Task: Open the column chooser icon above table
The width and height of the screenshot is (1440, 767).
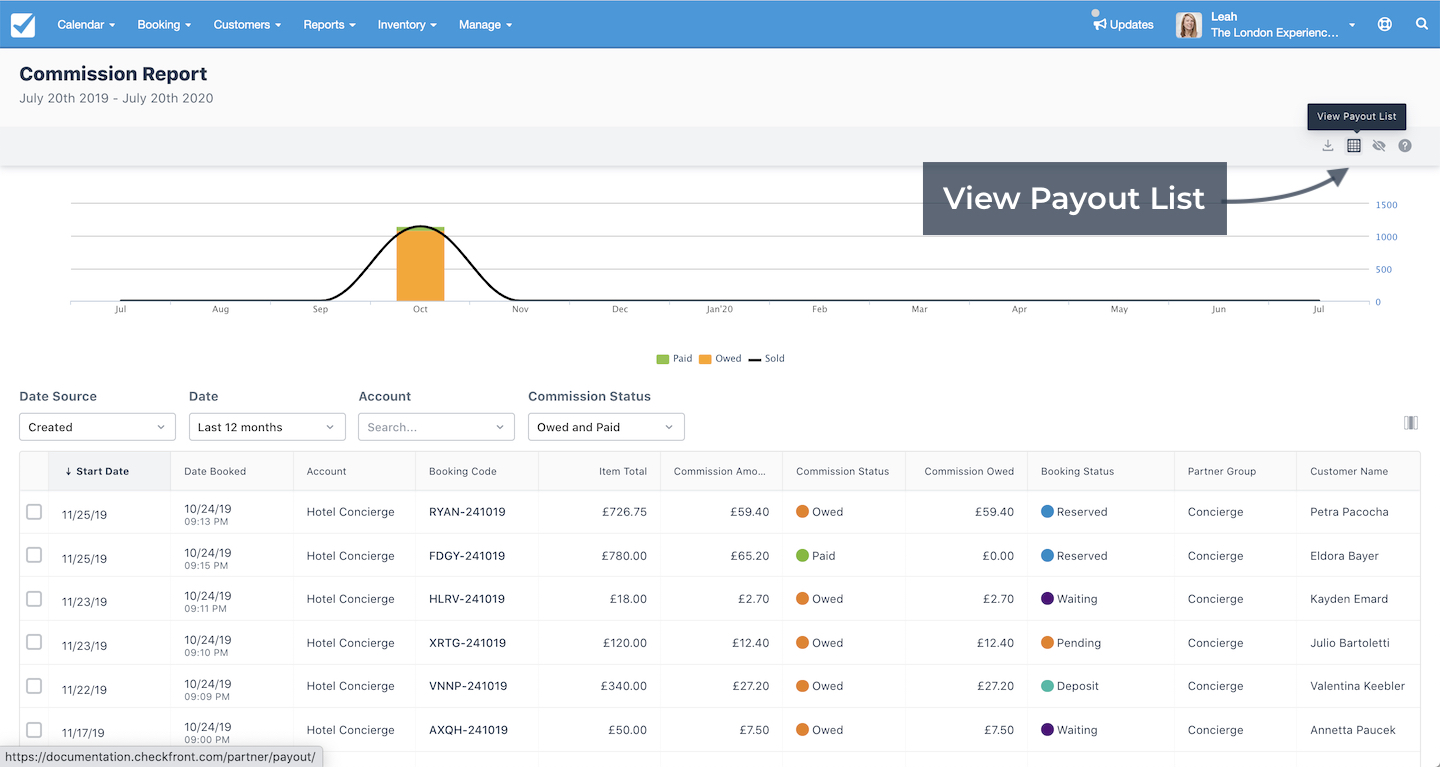Action: pyautogui.click(x=1411, y=423)
